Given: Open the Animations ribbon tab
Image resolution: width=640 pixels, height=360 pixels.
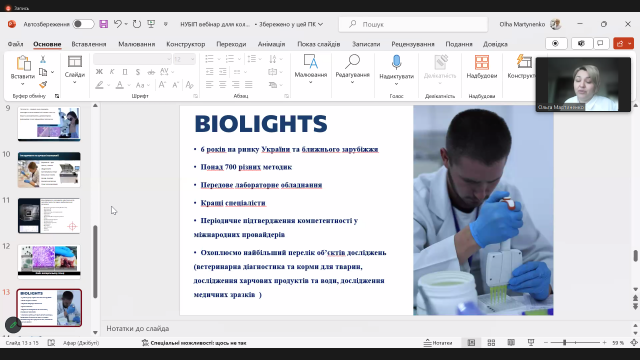Looking at the screenshot, I should [271, 44].
